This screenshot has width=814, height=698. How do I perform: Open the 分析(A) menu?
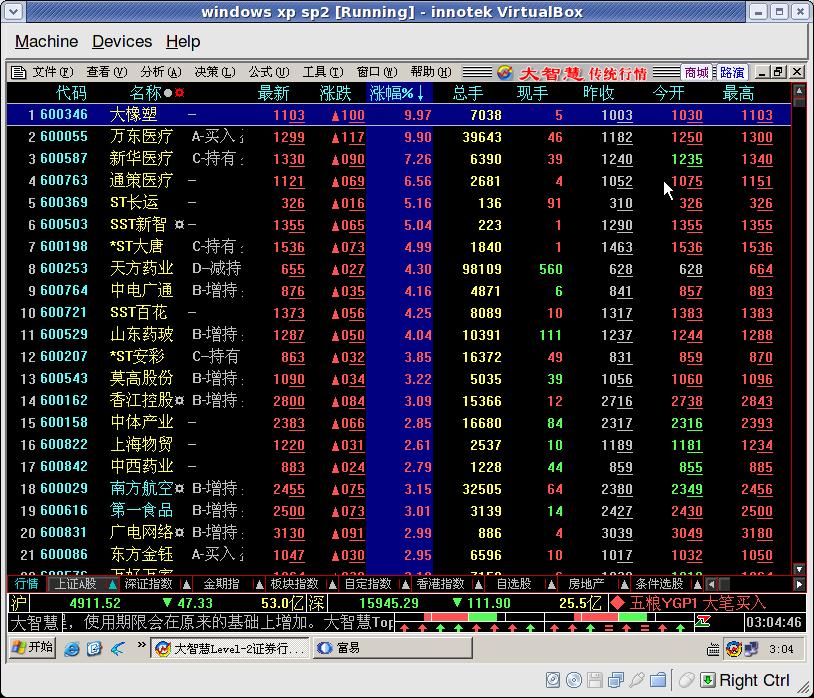161,72
